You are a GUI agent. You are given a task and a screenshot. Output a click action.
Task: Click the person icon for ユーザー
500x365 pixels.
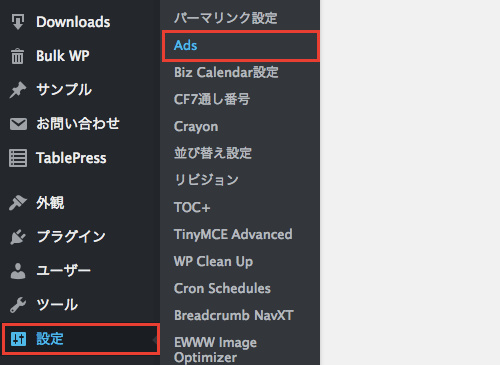coord(18,271)
